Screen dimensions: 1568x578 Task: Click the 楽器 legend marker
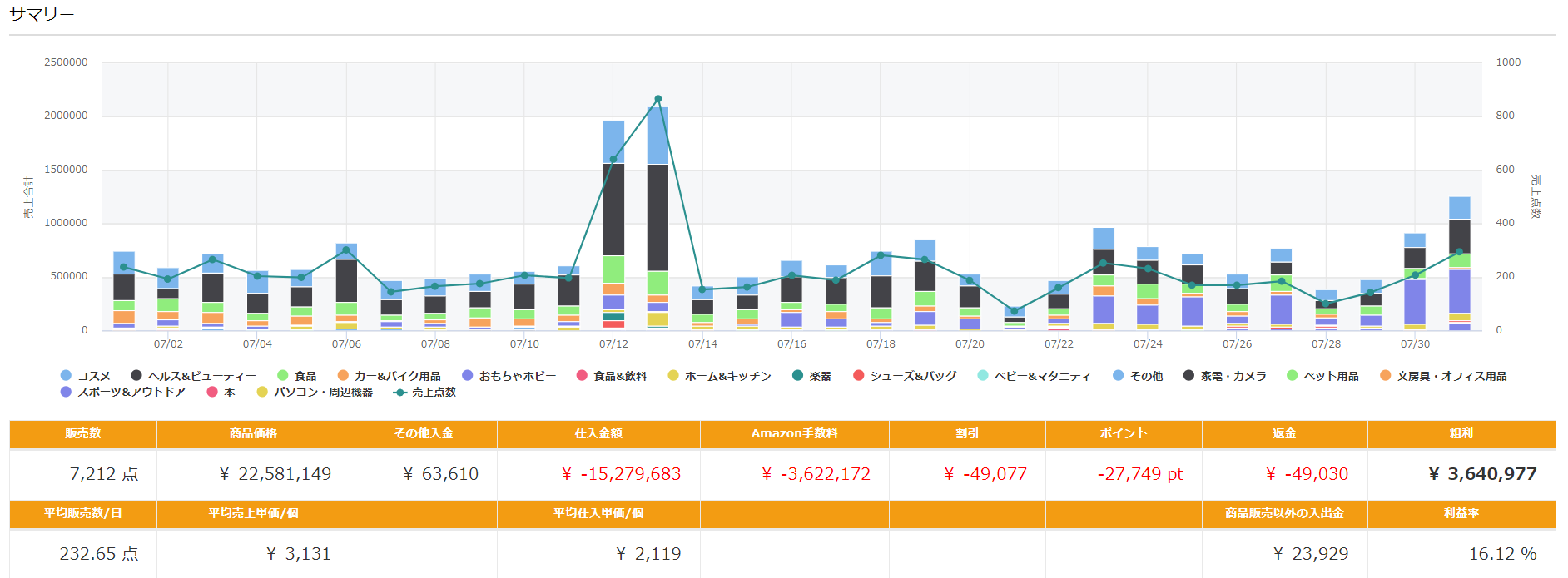[798, 376]
